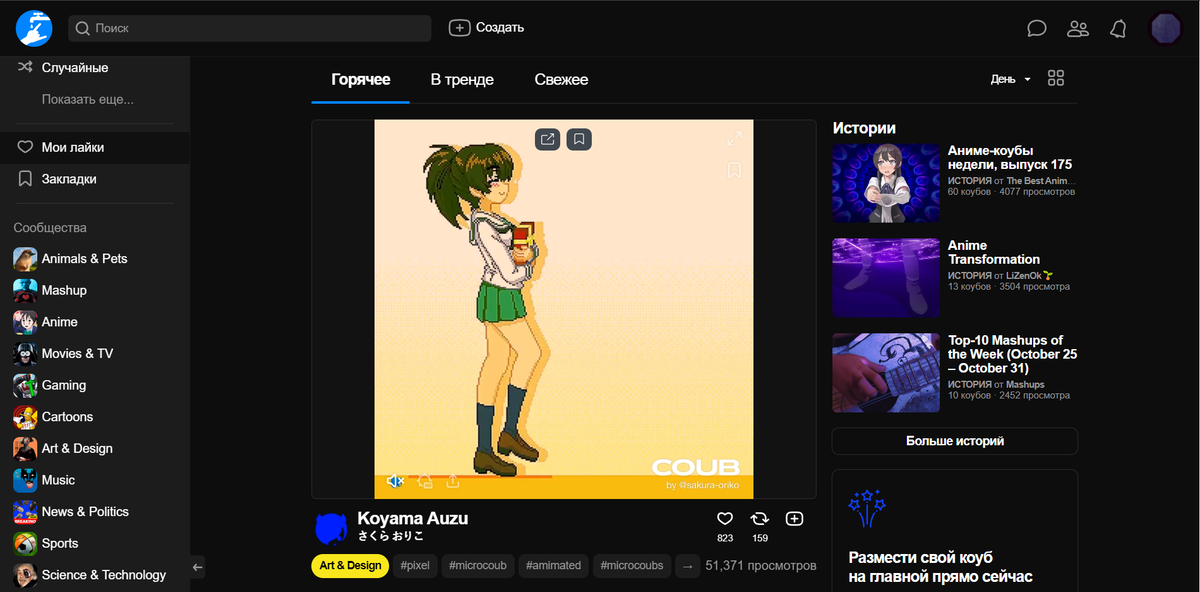1200x592 pixels.
Task: Add the coub to a channel with the plus icon
Action: (x=795, y=518)
